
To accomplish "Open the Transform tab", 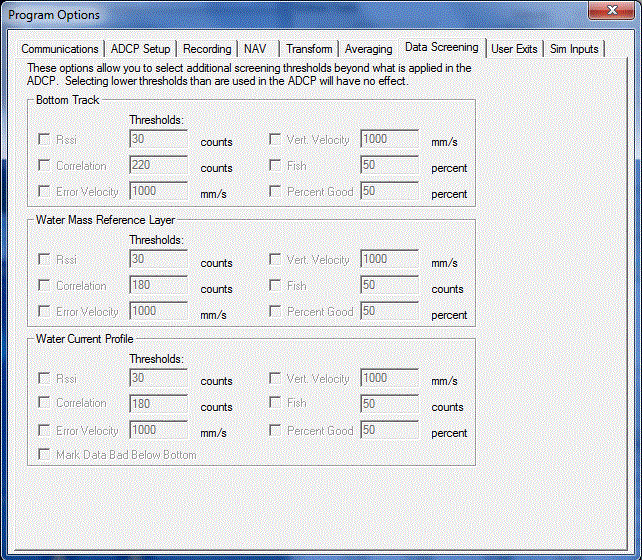I will [x=308, y=49].
